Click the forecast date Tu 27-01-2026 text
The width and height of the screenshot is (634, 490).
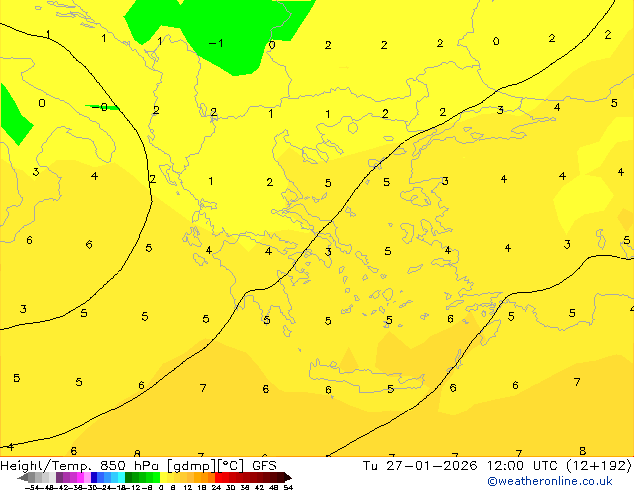tap(420, 466)
